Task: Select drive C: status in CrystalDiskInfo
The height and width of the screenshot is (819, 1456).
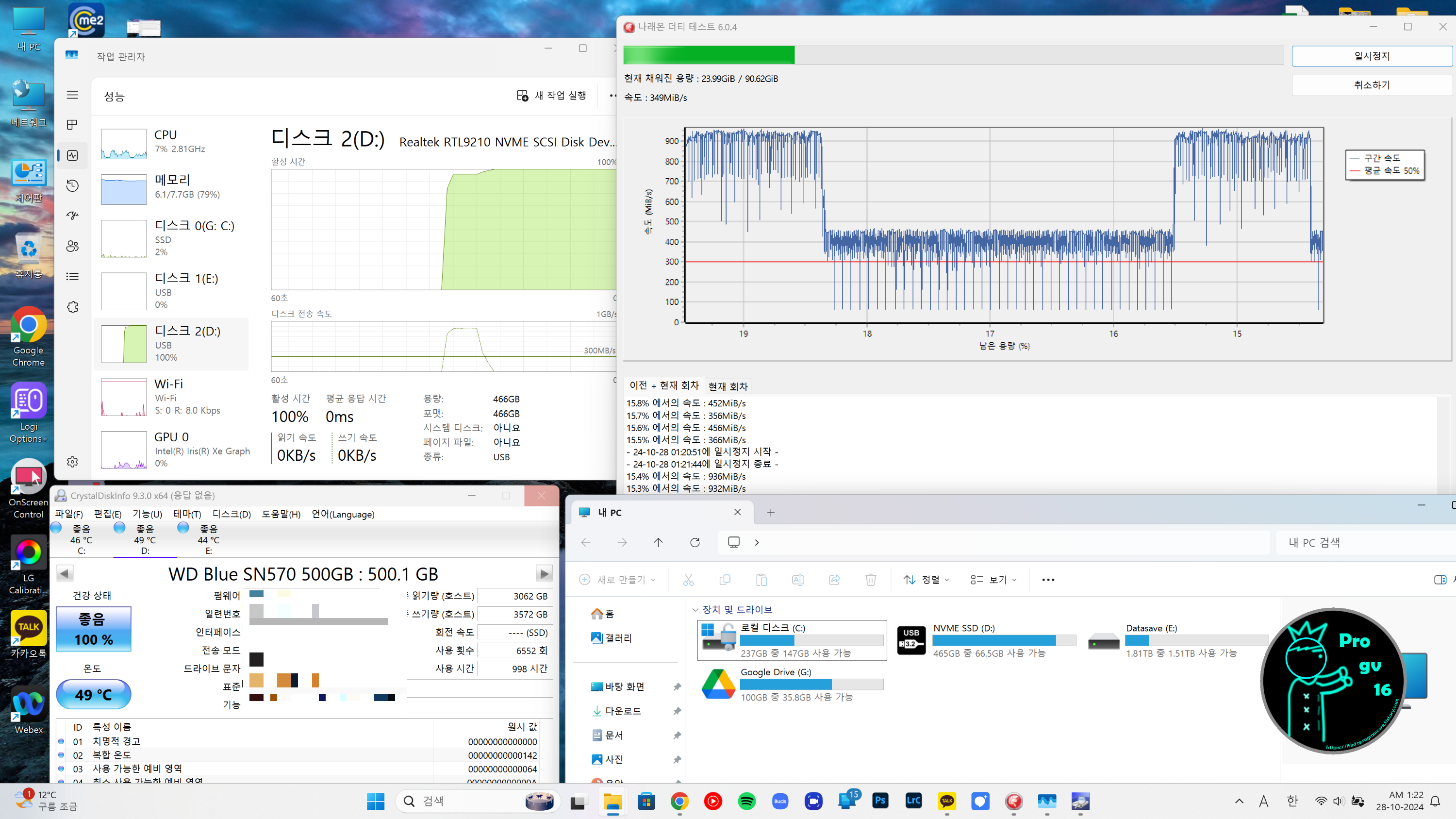Action: click(x=80, y=539)
